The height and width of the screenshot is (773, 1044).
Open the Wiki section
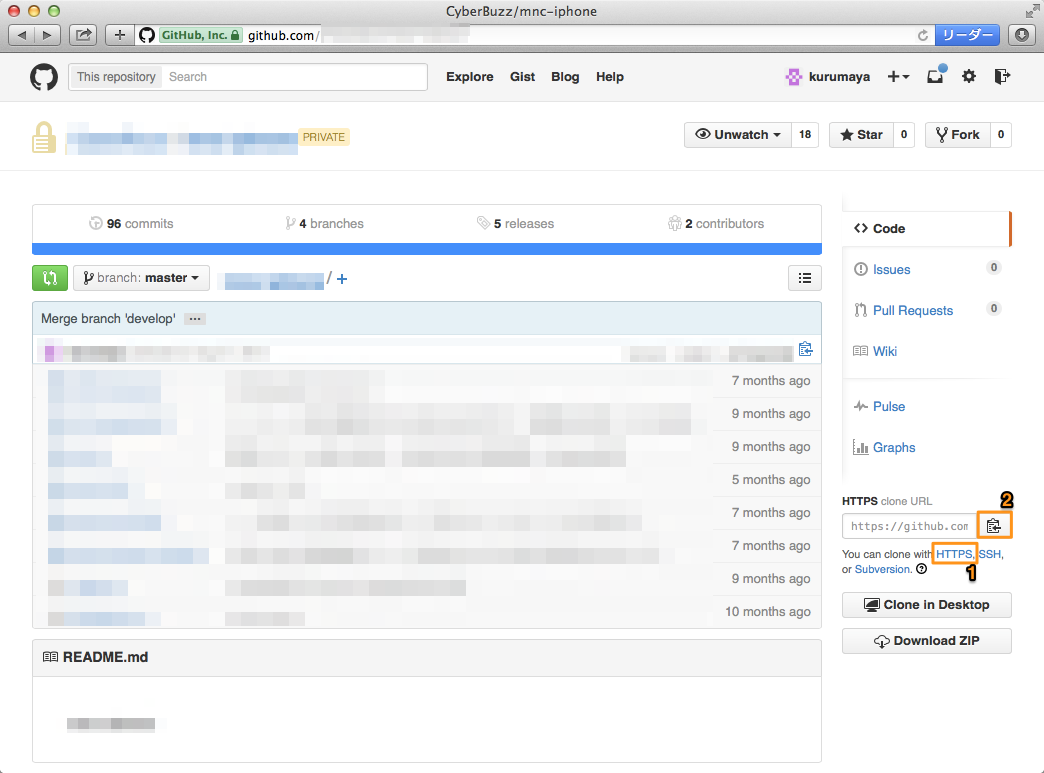pos(884,351)
